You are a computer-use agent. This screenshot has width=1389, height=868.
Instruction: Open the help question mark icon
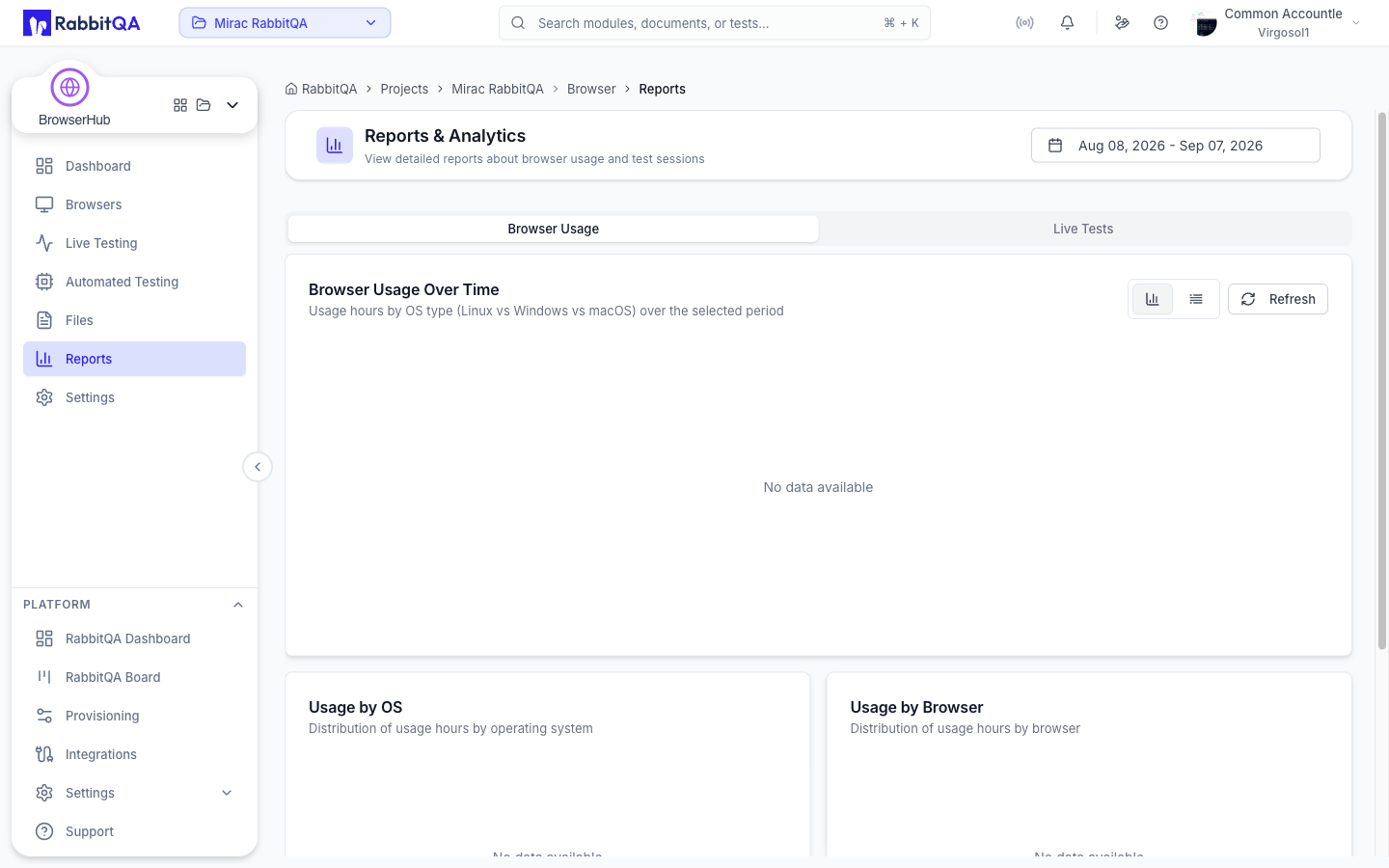(1160, 23)
